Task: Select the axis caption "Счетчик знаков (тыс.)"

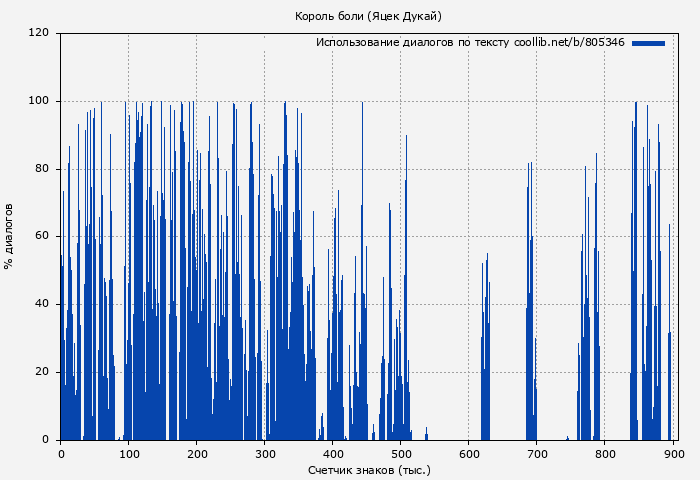Action: point(368,469)
